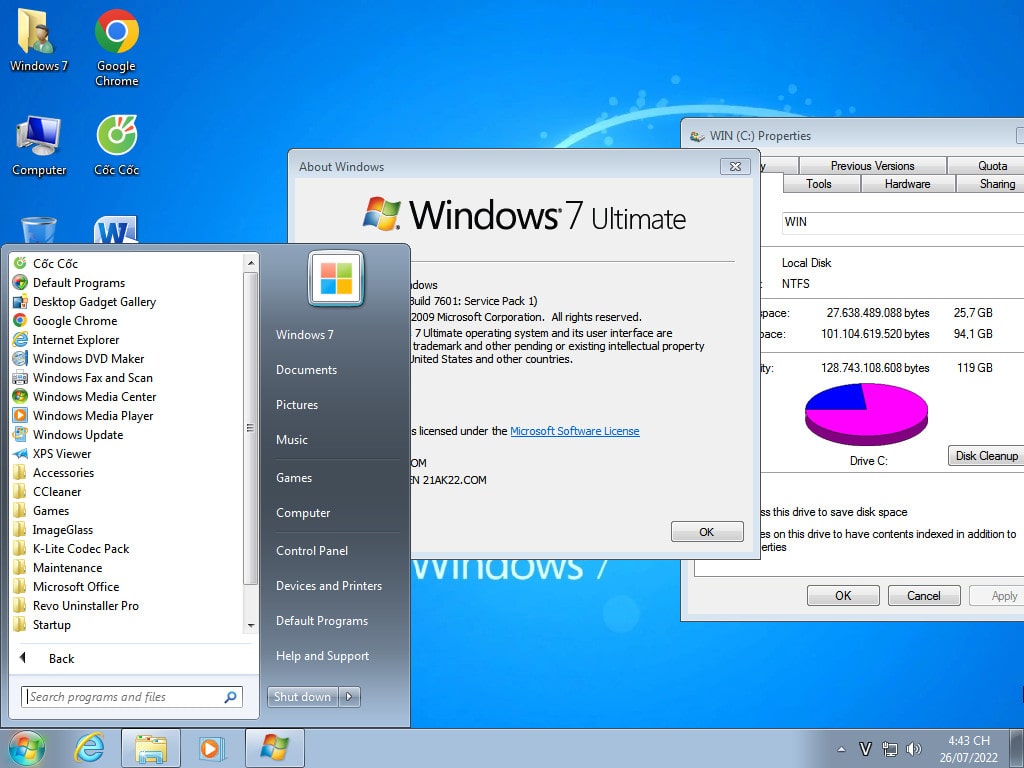Click XPS Viewer icon in programs list
1024x768 pixels.
pos(20,453)
